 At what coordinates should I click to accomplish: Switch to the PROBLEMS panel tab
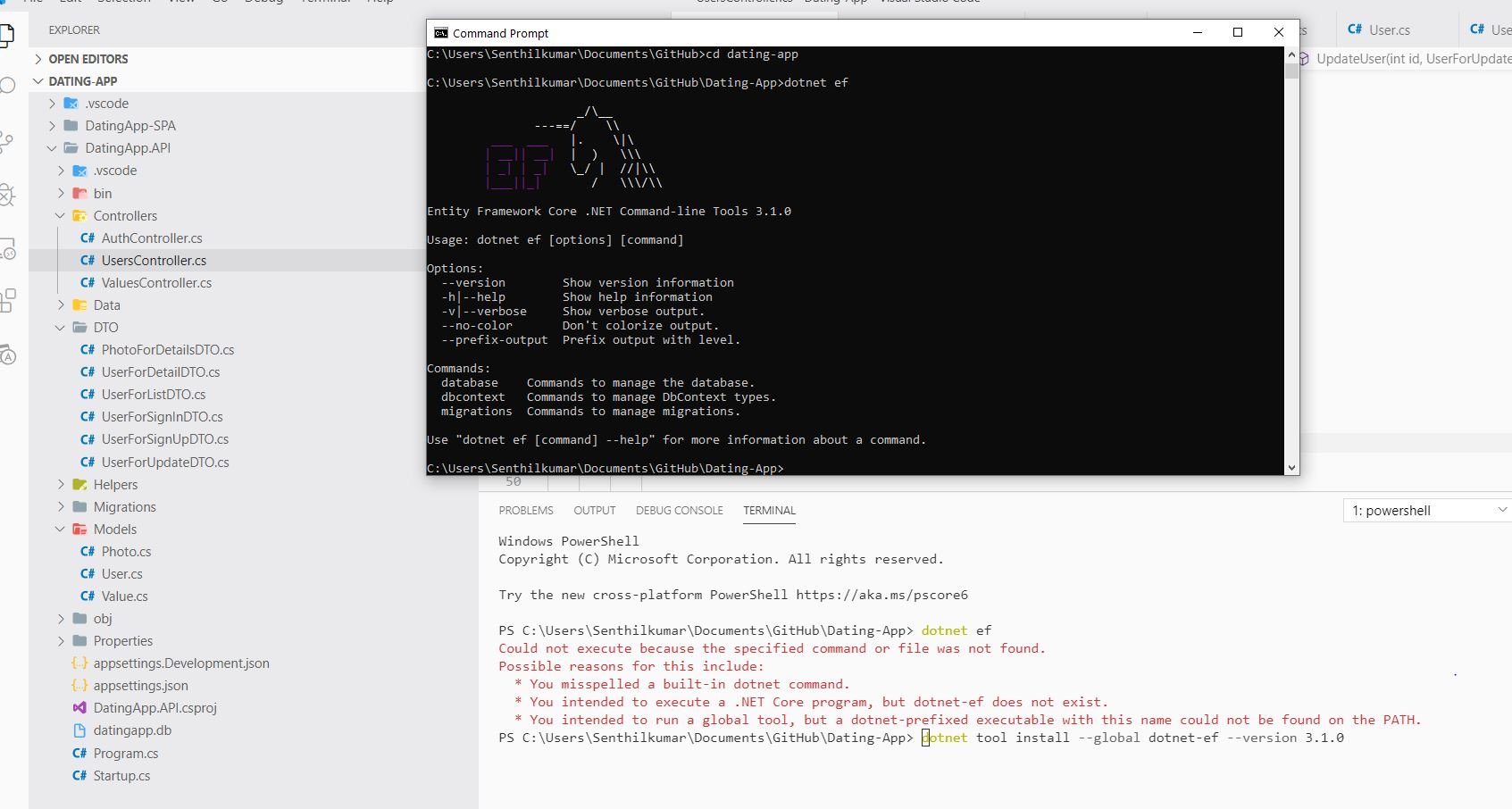tap(526, 511)
